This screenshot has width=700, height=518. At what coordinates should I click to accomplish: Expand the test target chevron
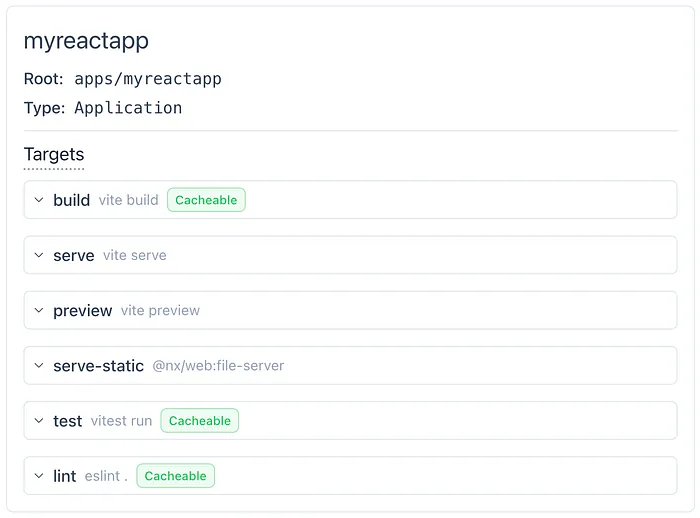(39, 421)
